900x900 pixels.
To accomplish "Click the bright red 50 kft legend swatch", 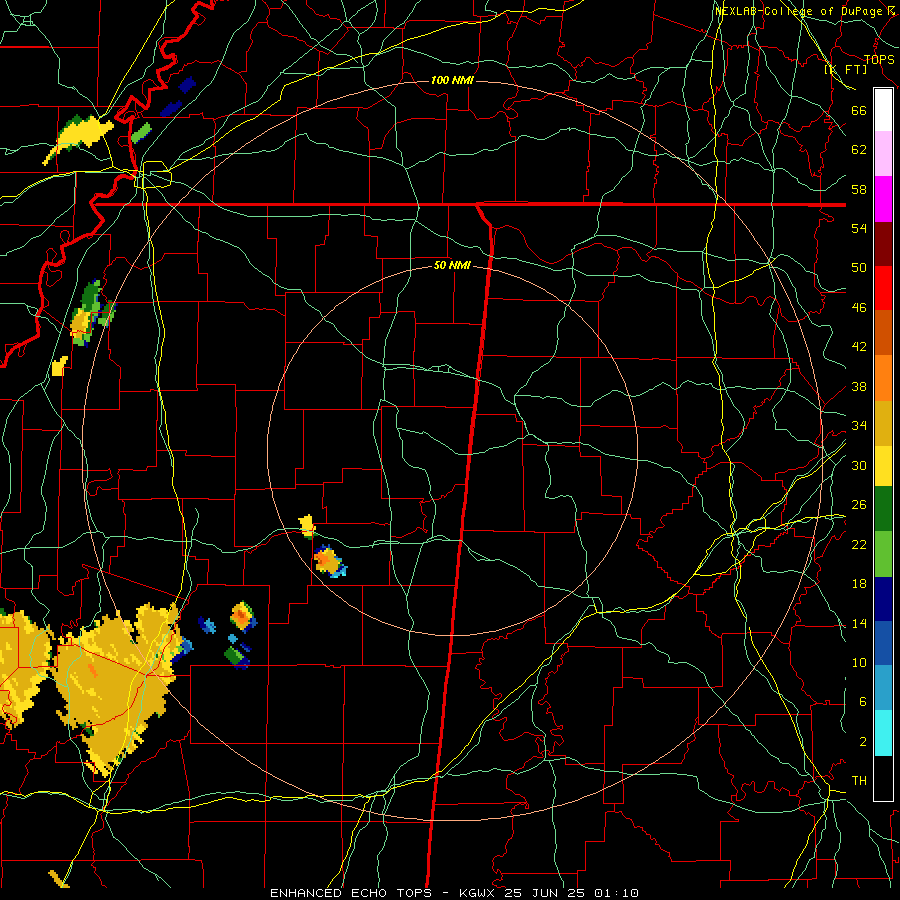I will 883,288.
